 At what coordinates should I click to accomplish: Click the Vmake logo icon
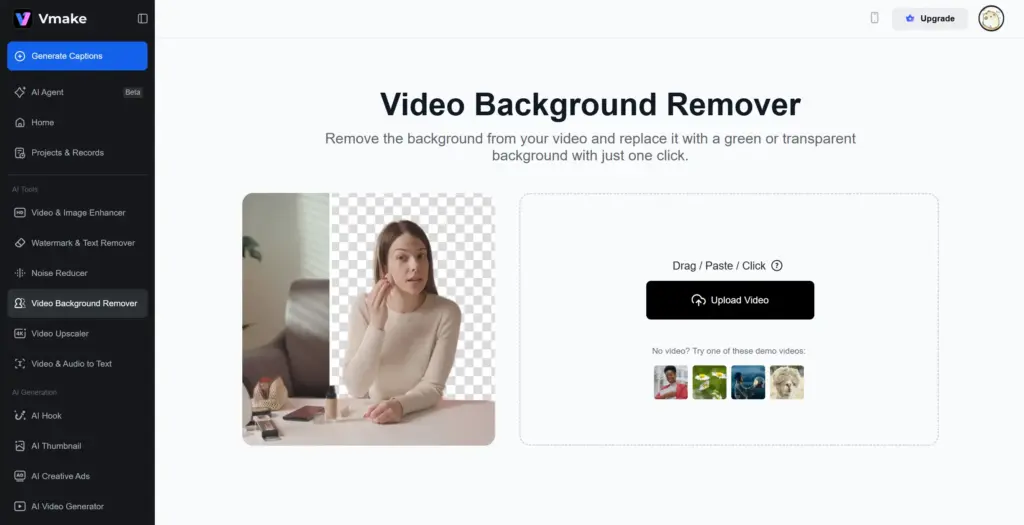23,18
